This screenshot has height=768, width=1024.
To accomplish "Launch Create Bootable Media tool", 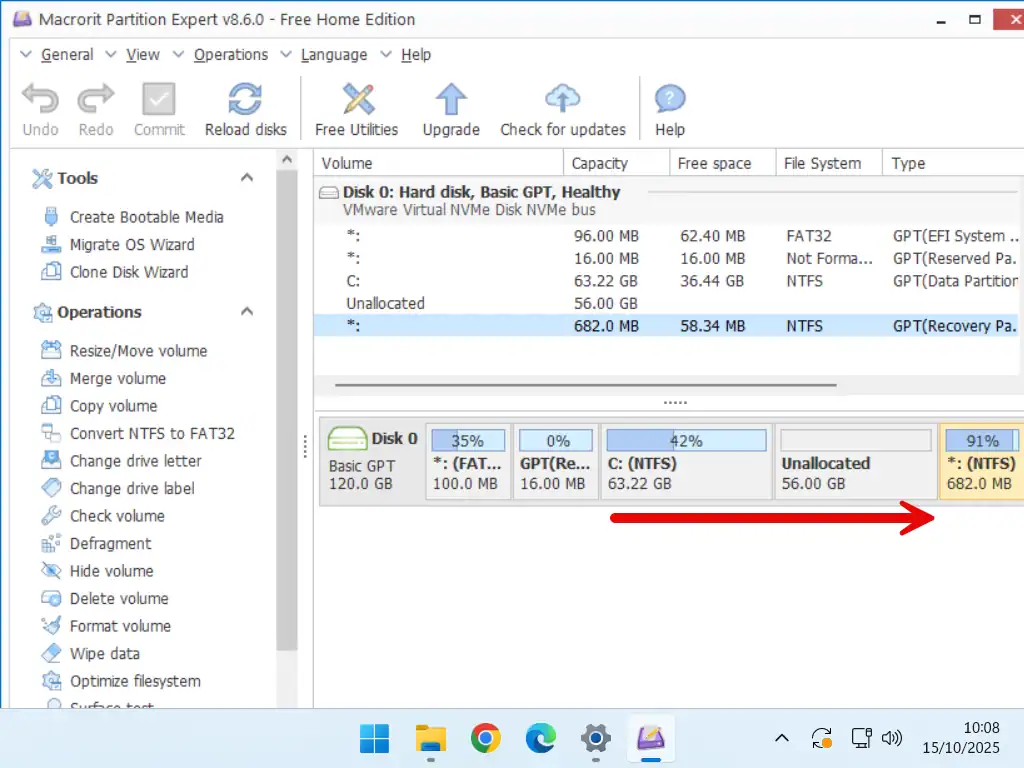I will click(x=146, y=217).
